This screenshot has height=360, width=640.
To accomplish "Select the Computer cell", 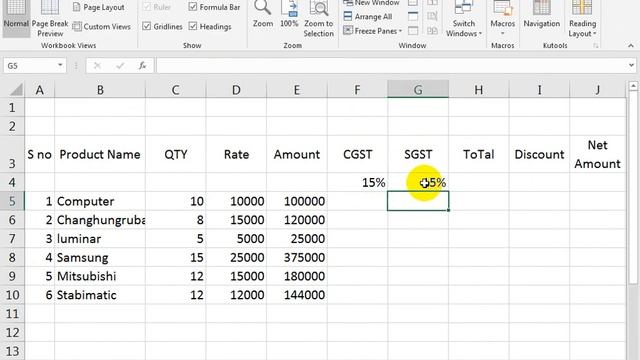I will point(100,201).
